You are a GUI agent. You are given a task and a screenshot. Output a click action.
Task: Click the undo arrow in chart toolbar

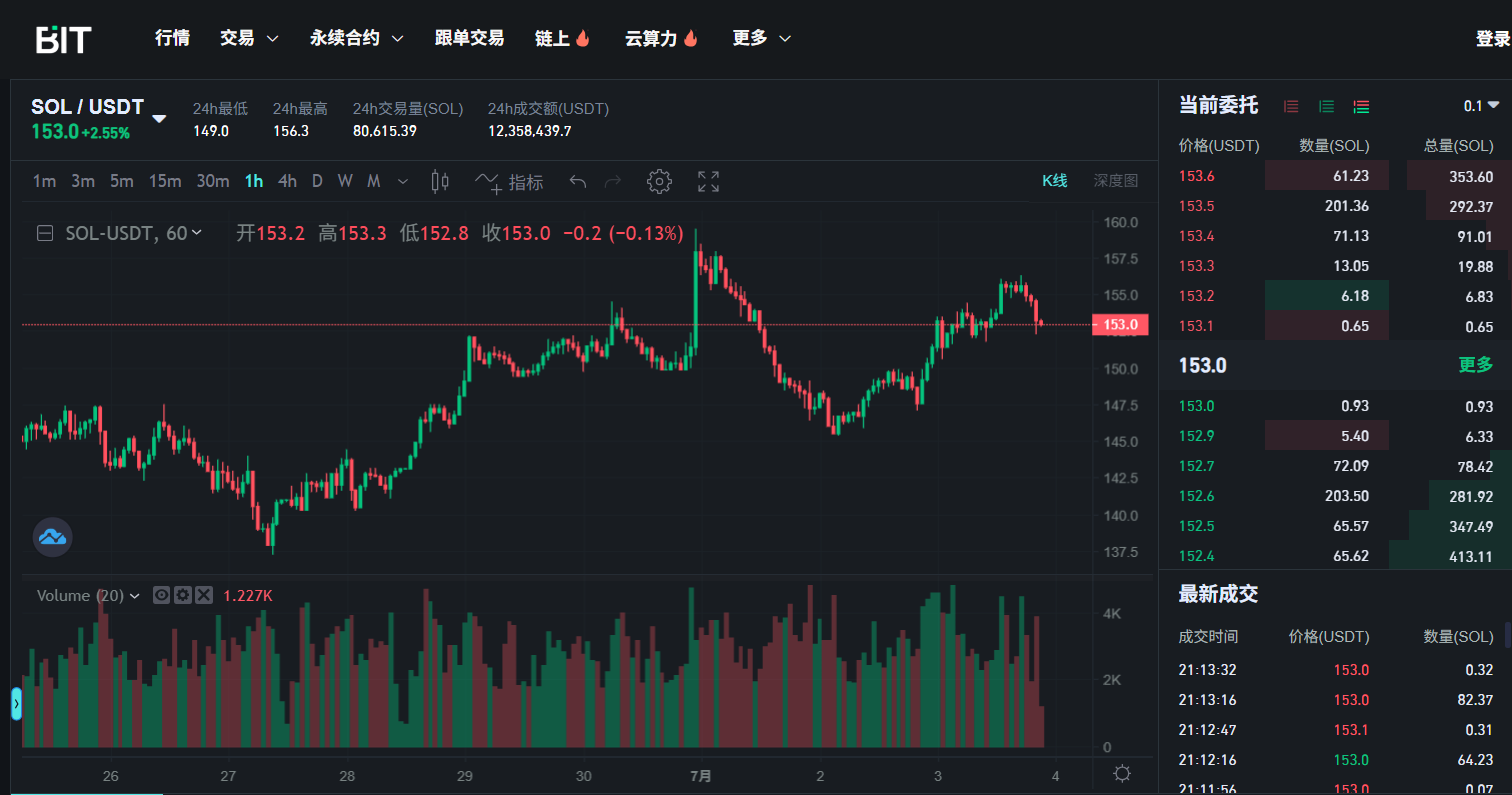coord(577,181)
